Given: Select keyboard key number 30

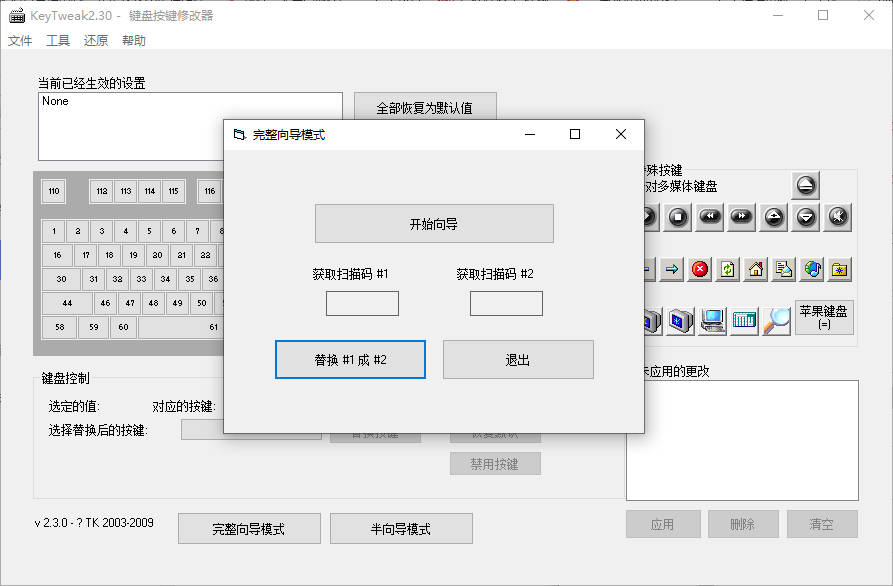Looking at the screenshot, I should [x=61, y=279].
